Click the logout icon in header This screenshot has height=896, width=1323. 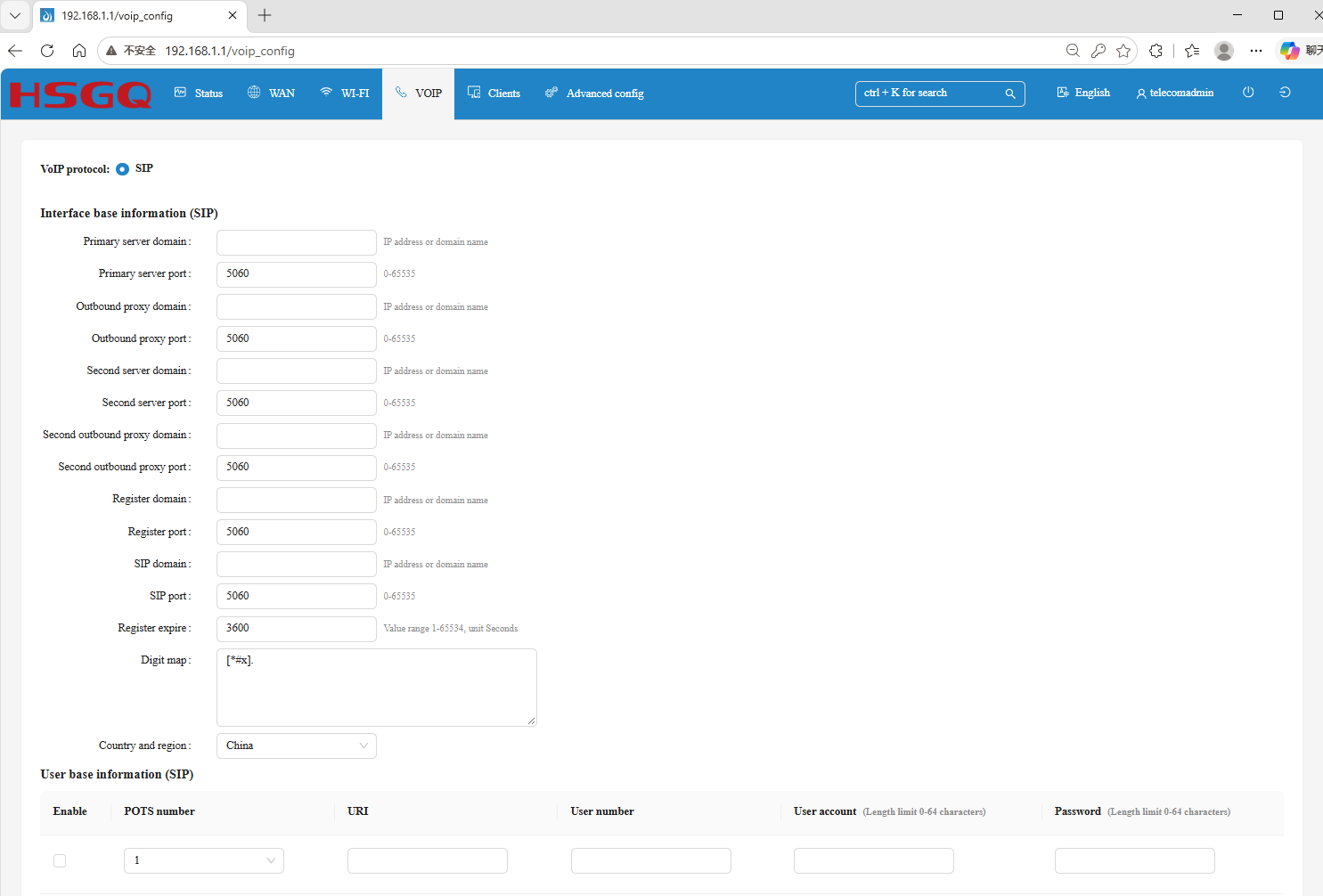[1285, 93]
